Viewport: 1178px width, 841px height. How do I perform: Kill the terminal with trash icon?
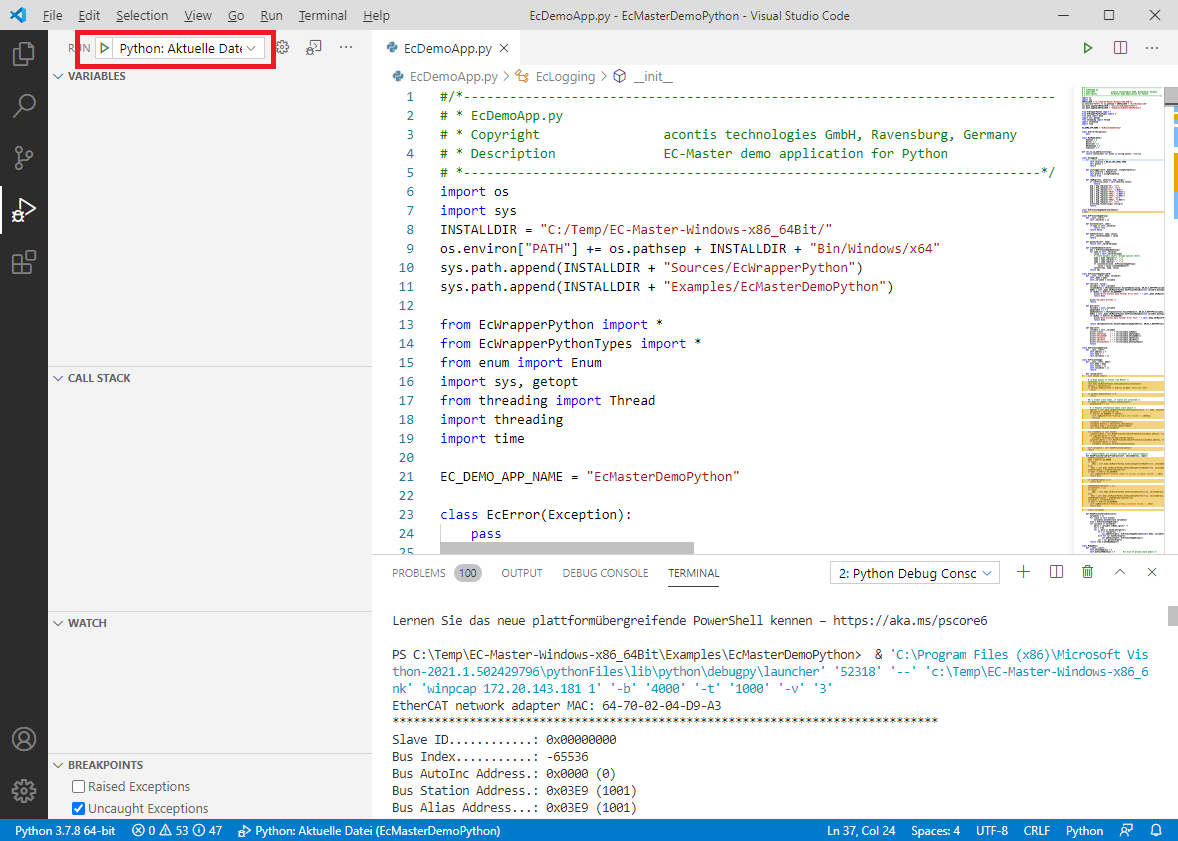1087,572
